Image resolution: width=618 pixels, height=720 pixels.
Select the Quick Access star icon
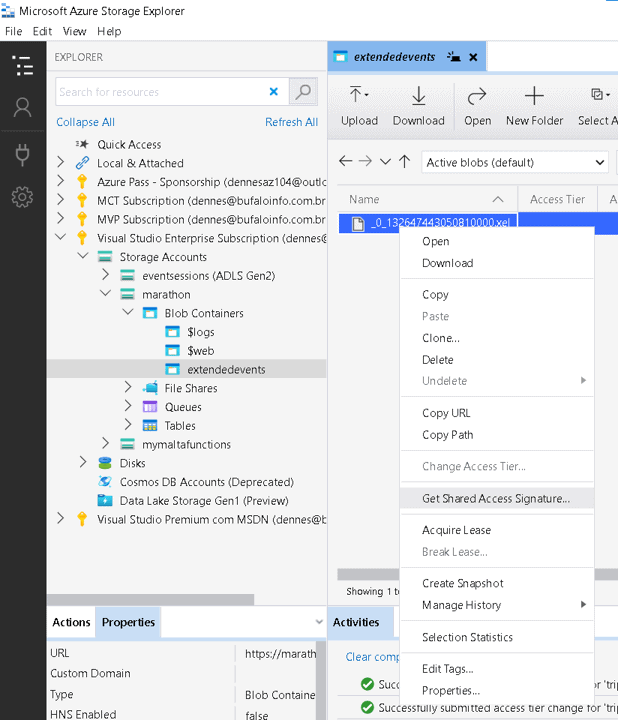click(82, 144)
